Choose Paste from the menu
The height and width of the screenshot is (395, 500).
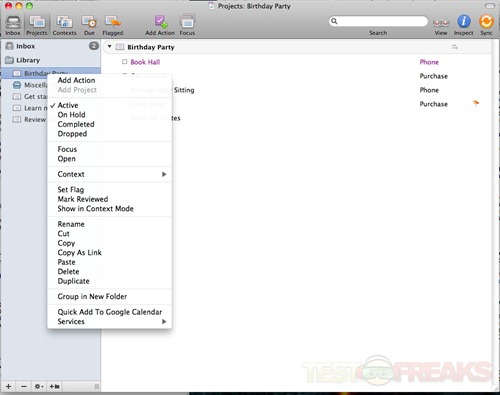66,262
